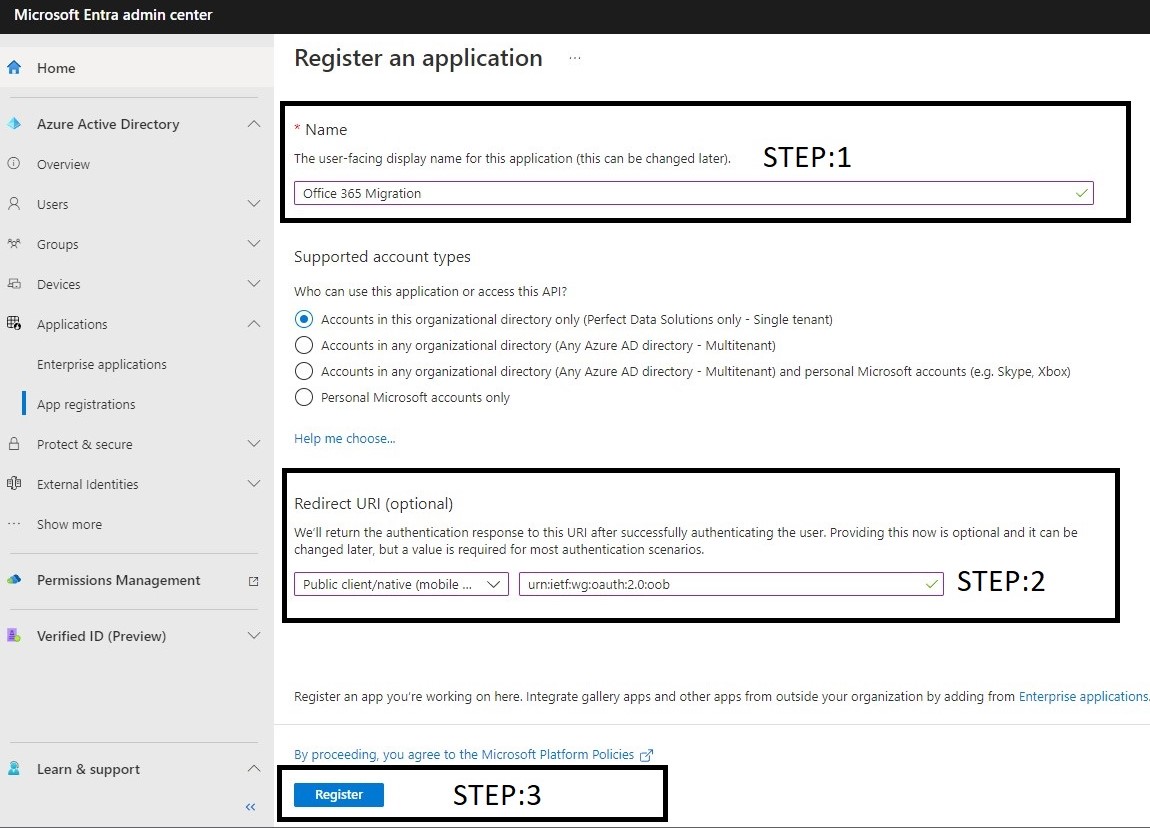1150x828 pixels.
Task: Click the Help me choose... link
Action: click(345, 439)
